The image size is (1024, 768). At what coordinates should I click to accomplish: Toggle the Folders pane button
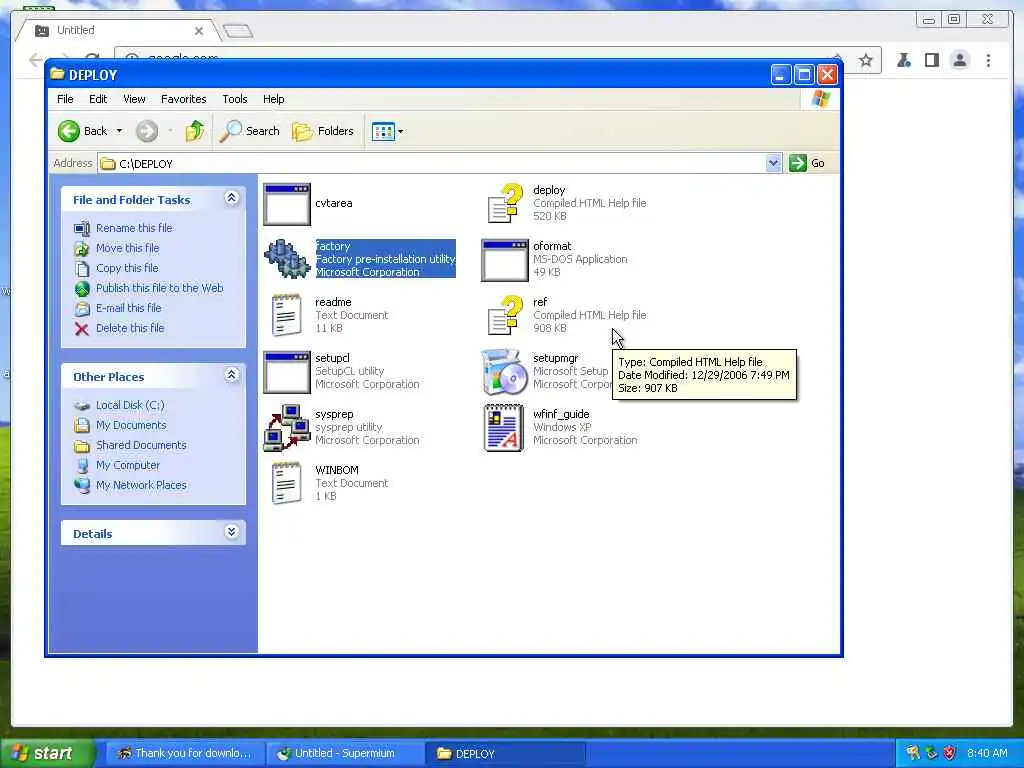[323, 131]
